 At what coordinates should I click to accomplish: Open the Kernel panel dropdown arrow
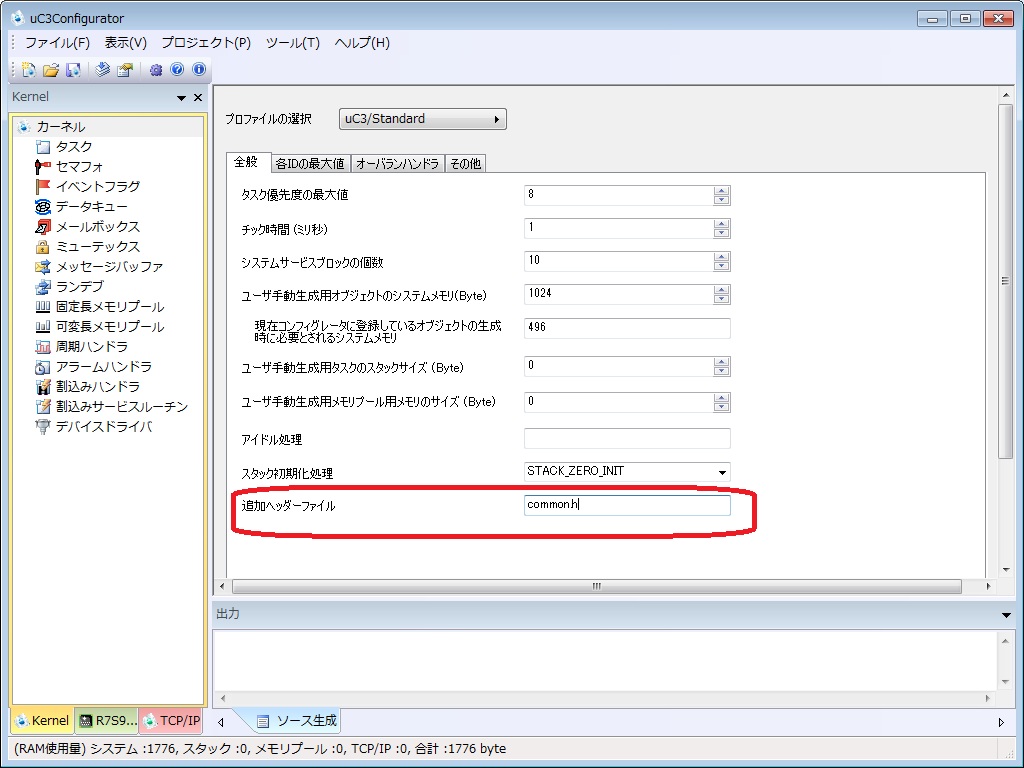pos(181,98)
